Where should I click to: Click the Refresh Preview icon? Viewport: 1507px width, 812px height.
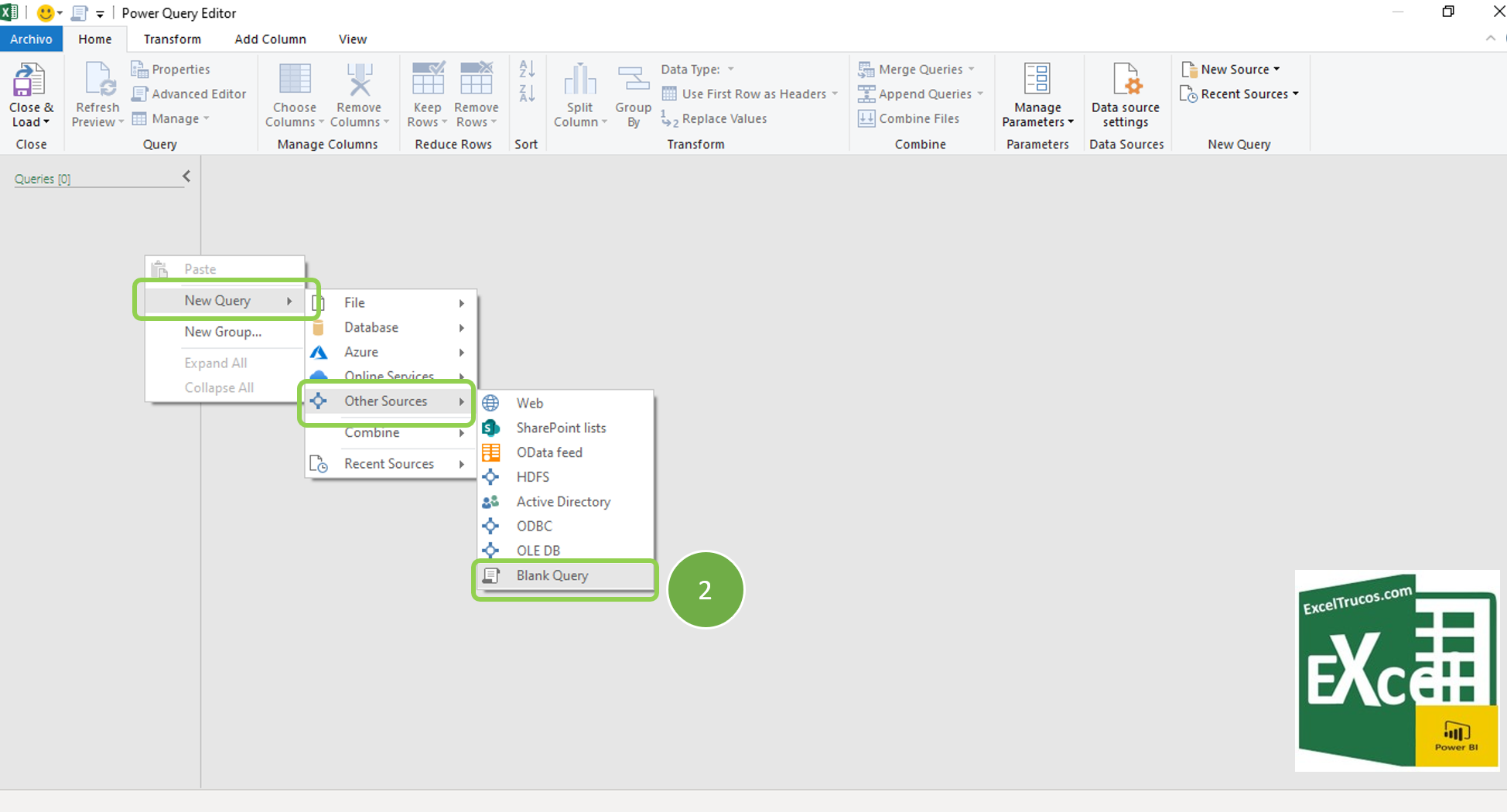click(x=97, y=80)
